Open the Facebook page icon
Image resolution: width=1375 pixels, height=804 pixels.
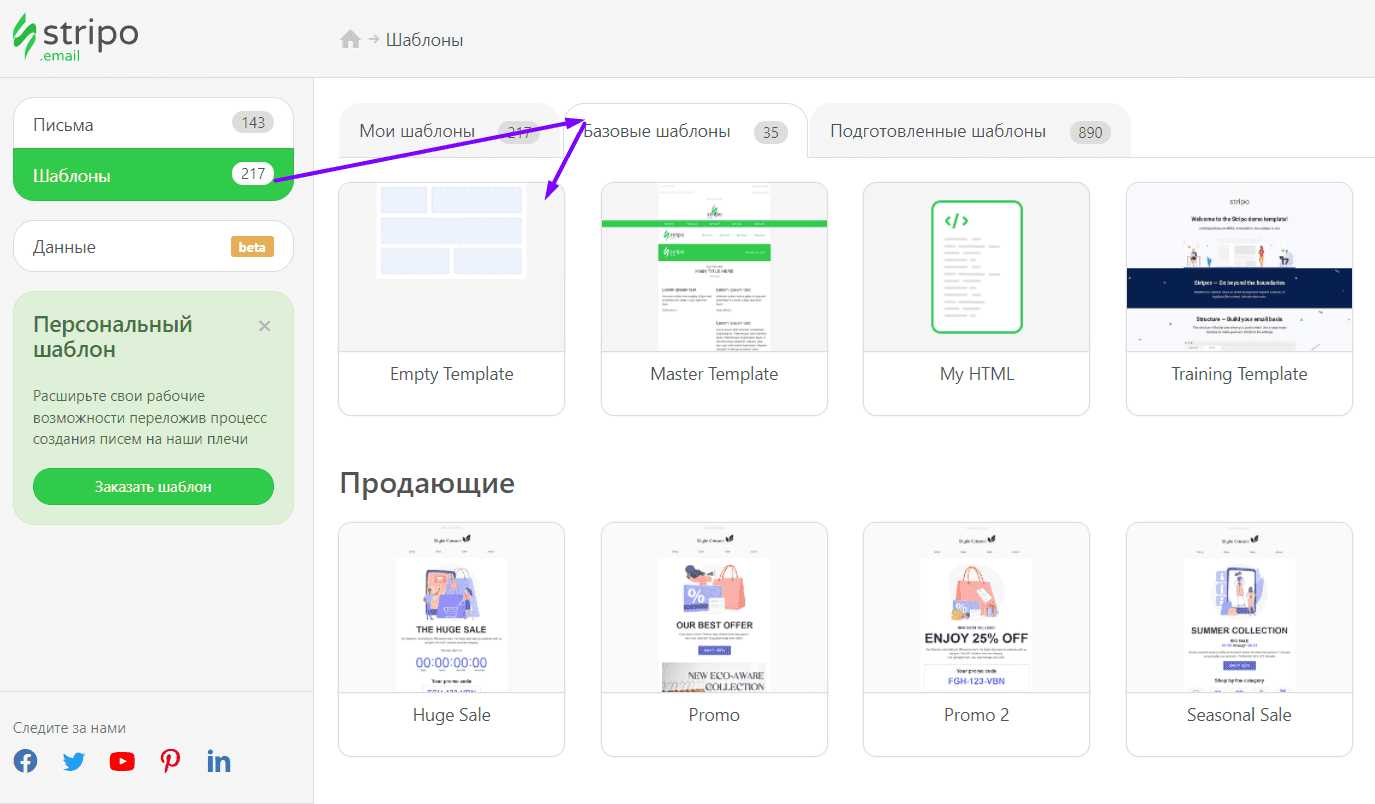coord(24,761)
